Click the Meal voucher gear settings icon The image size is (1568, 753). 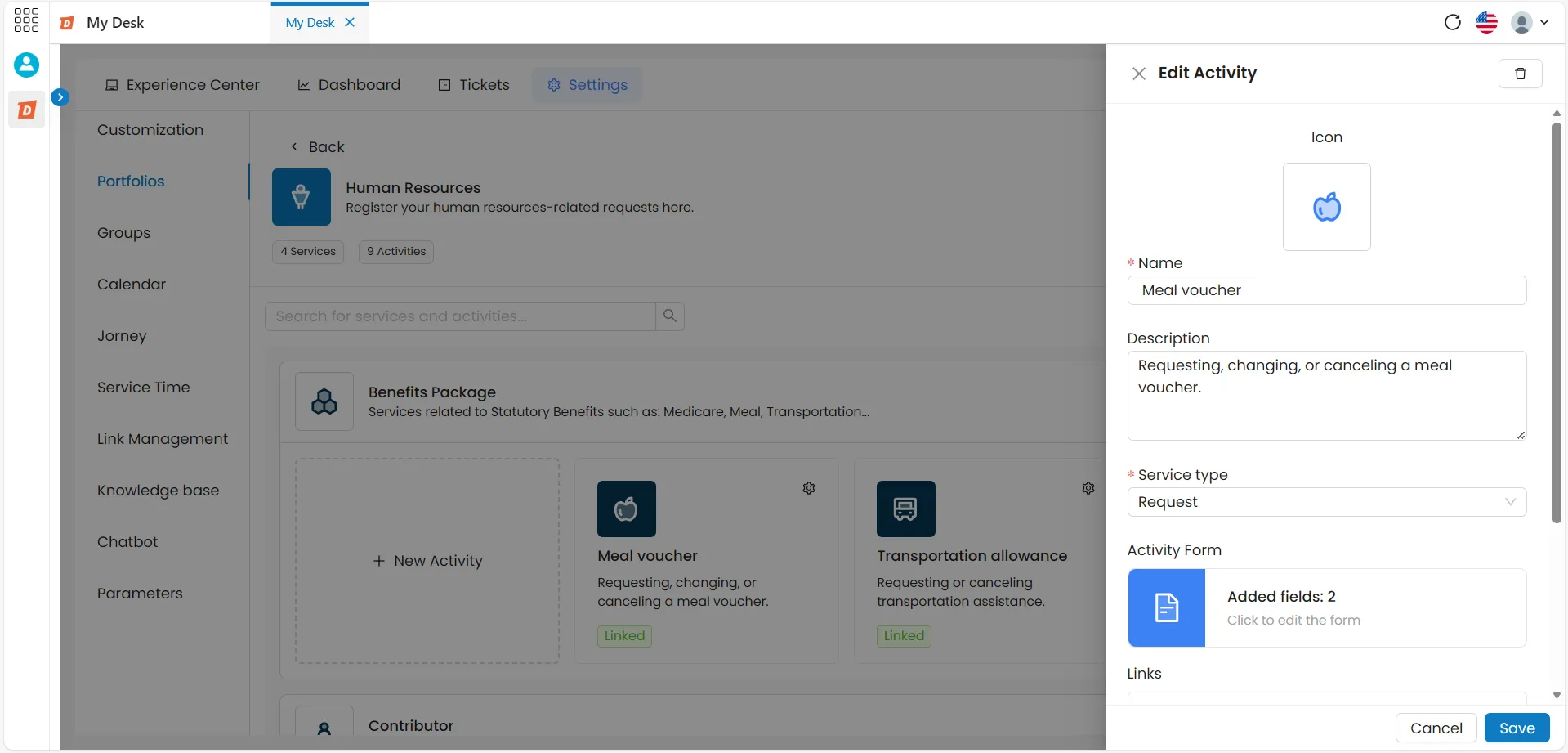pyautogui.click(x=809, y=488)
